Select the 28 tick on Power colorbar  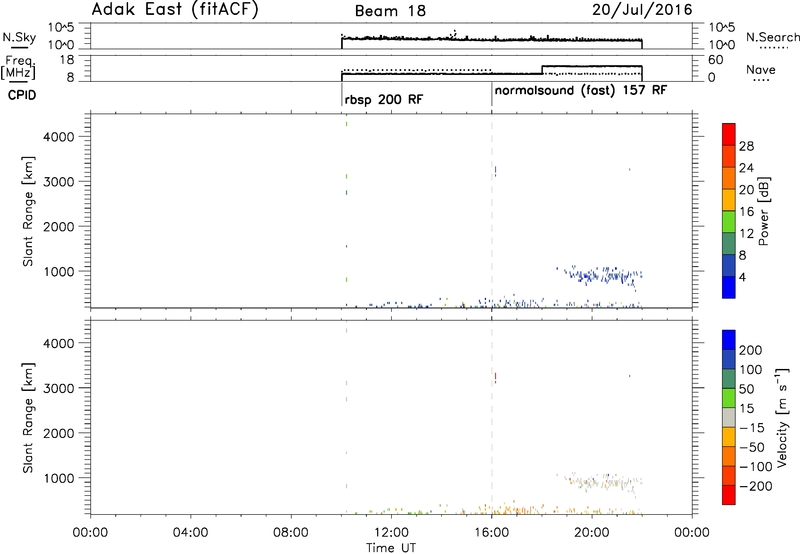pos(746,146)
